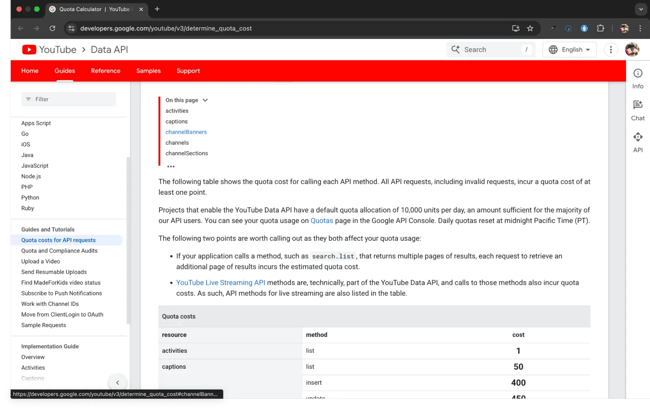
Task: Click the three-dot more options icon in header
Action: coord(610,49)
